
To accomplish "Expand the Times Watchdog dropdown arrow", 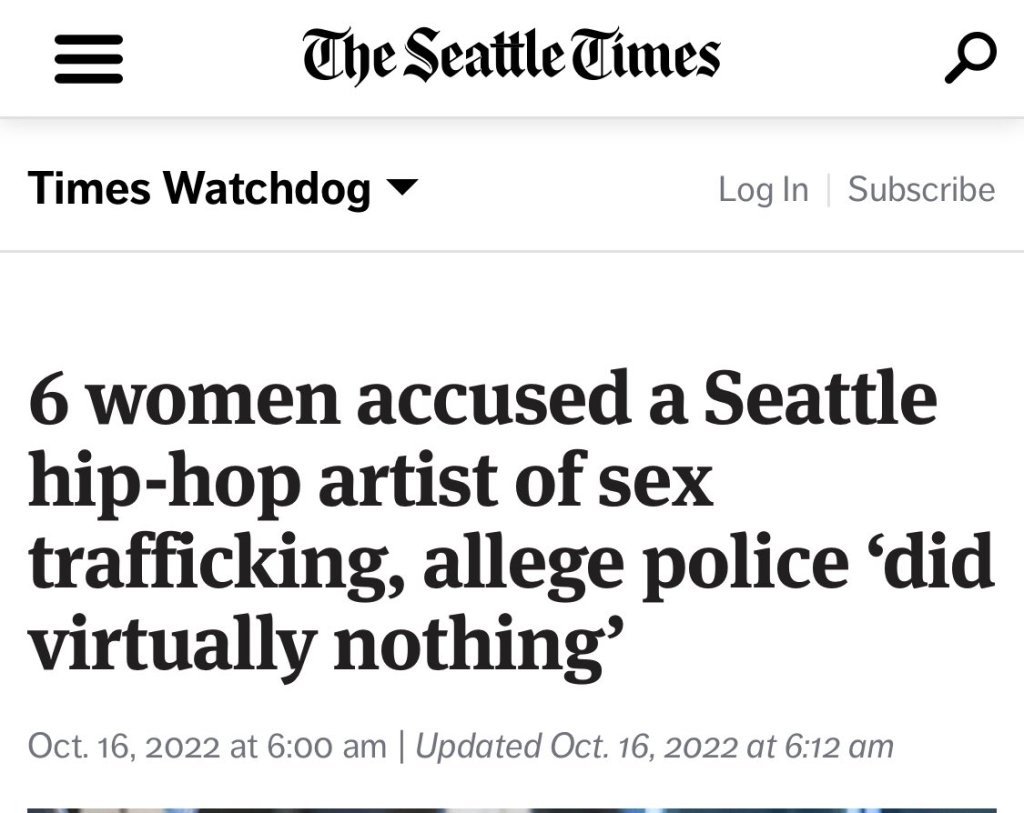I will 402,187.
